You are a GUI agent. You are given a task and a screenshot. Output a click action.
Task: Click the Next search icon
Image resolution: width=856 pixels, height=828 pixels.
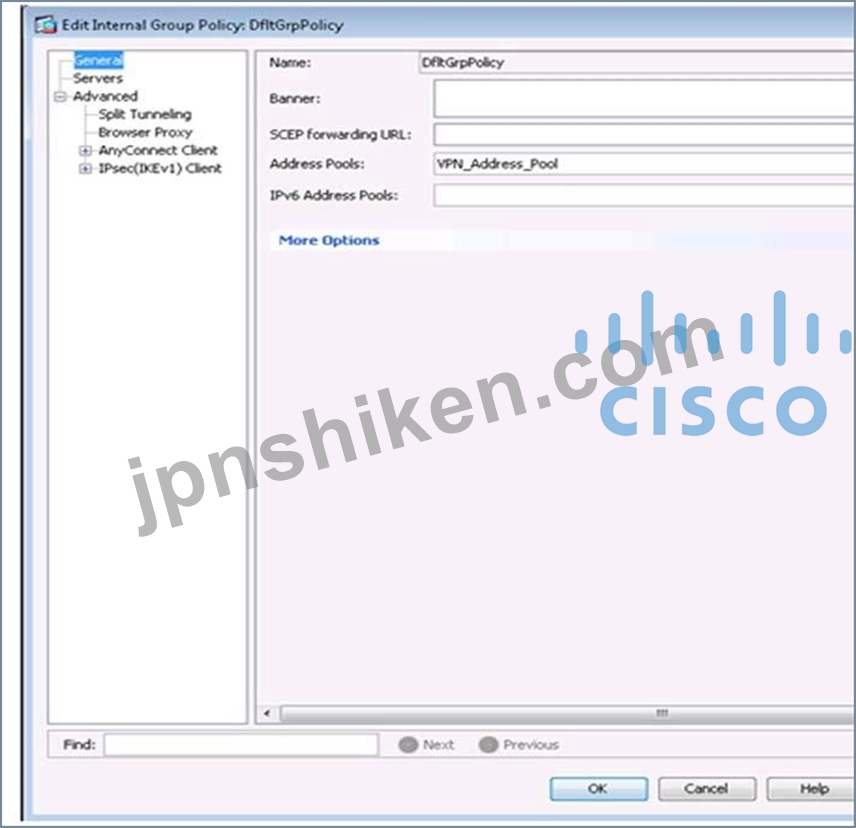[x=408, y=744]
